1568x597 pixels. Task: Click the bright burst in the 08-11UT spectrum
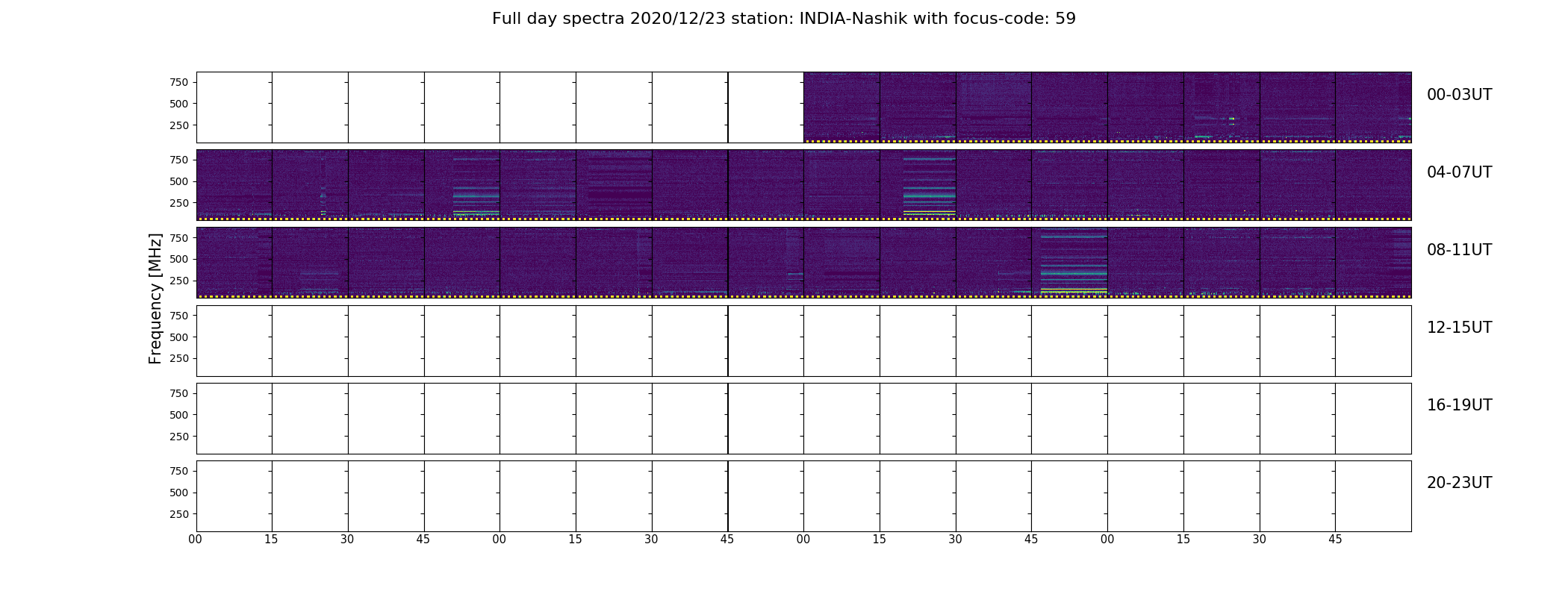pyautogui.click(x=1074, y=263)
